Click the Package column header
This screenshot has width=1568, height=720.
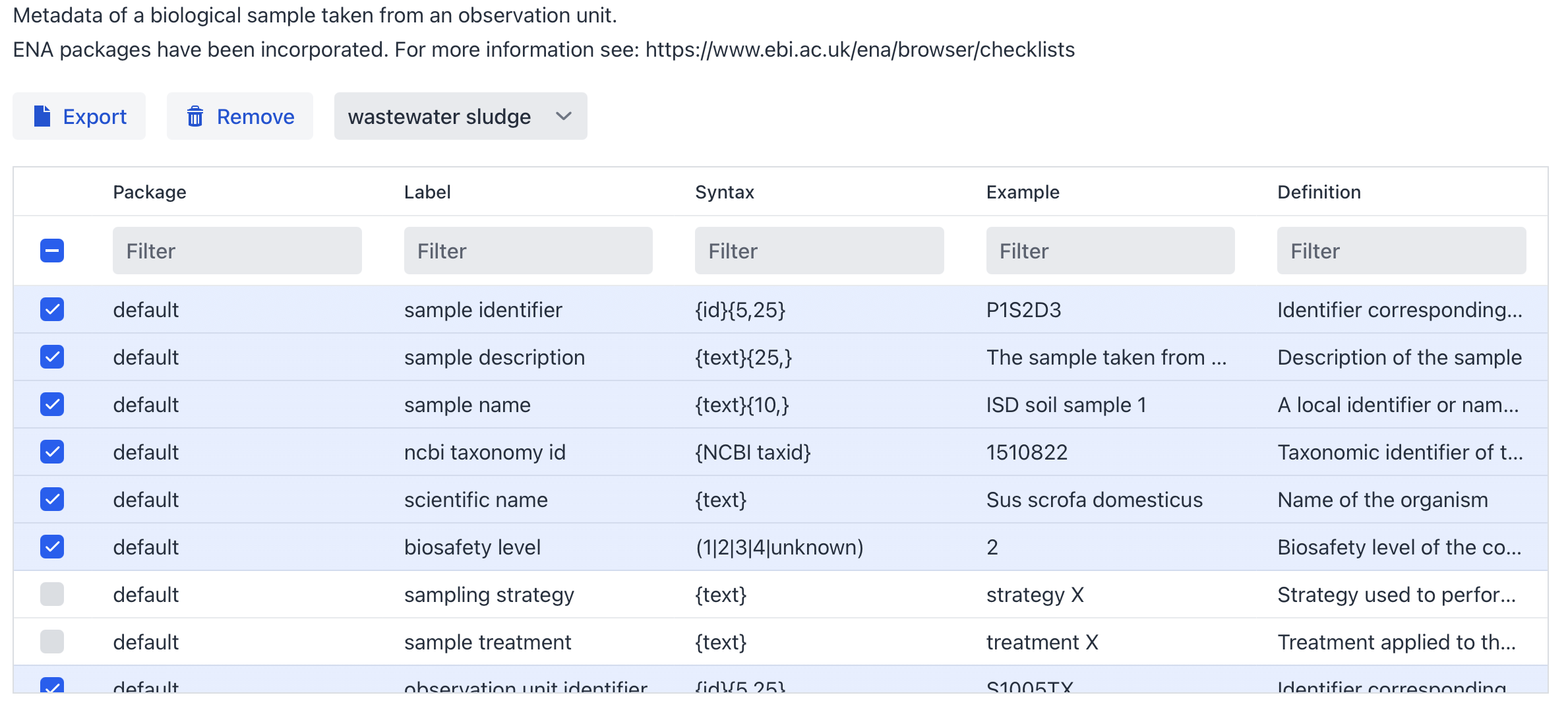click(x=150, y=192)
